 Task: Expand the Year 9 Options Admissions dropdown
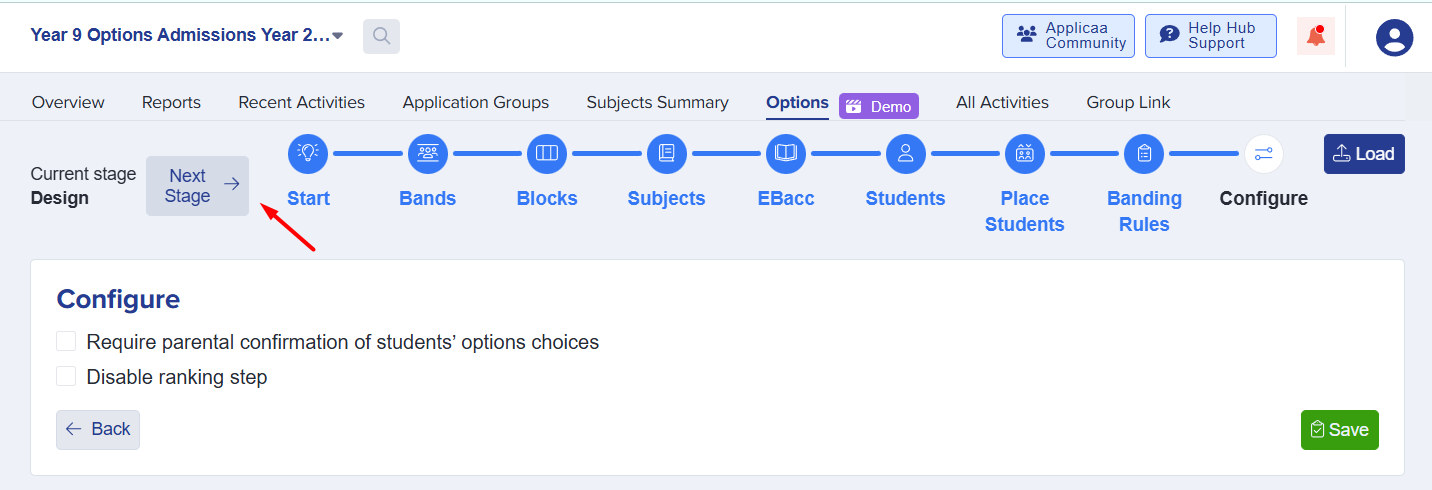pyautogui.click(x=338, y=36)
